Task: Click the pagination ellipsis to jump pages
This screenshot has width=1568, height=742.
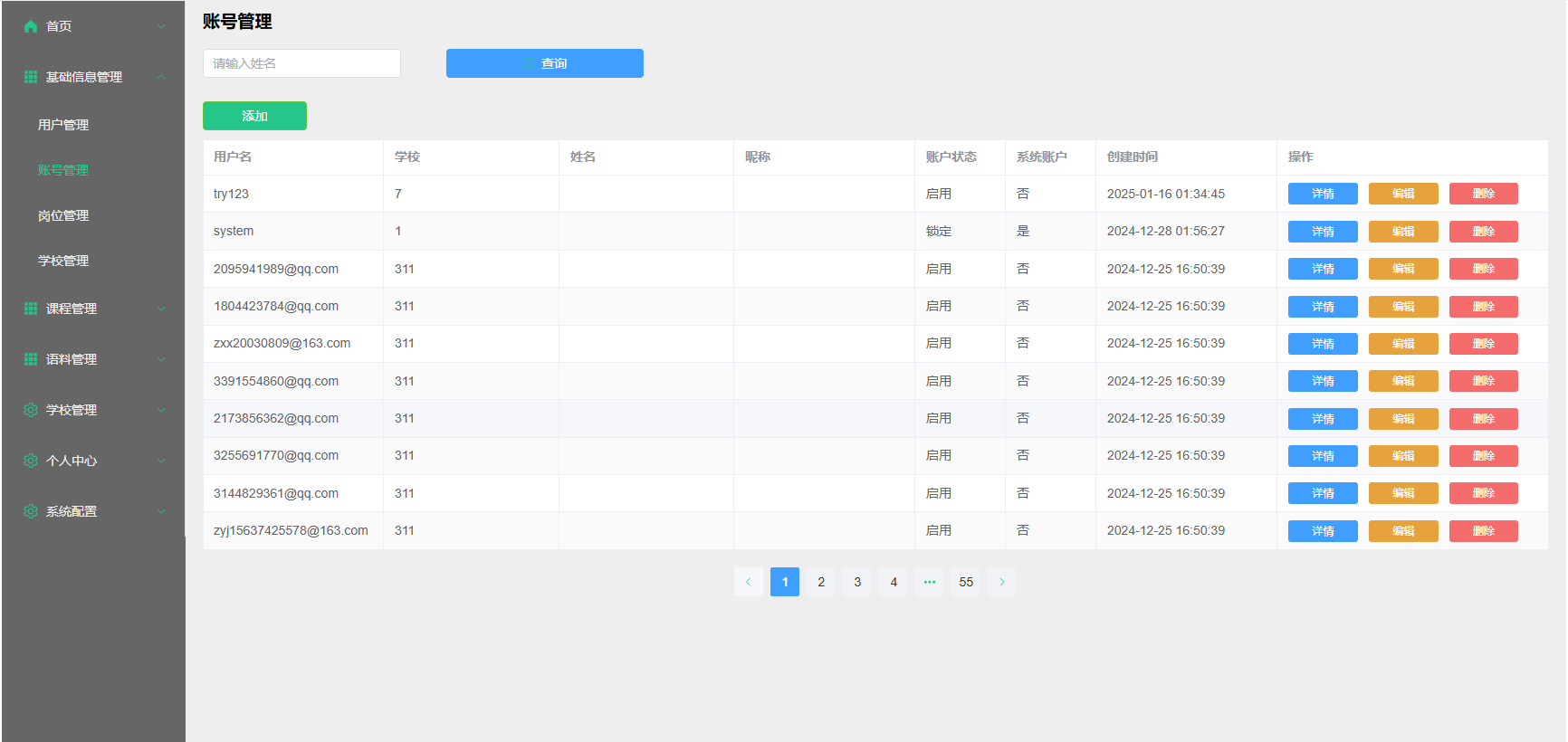Action: pyautogui.click(x=930, y=582)
